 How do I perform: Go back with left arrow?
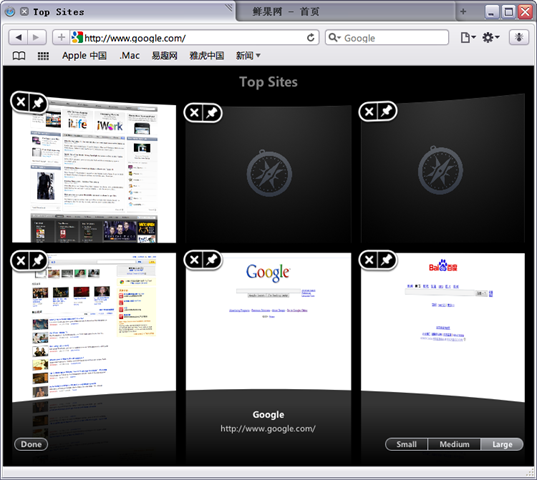pos(18,37)
